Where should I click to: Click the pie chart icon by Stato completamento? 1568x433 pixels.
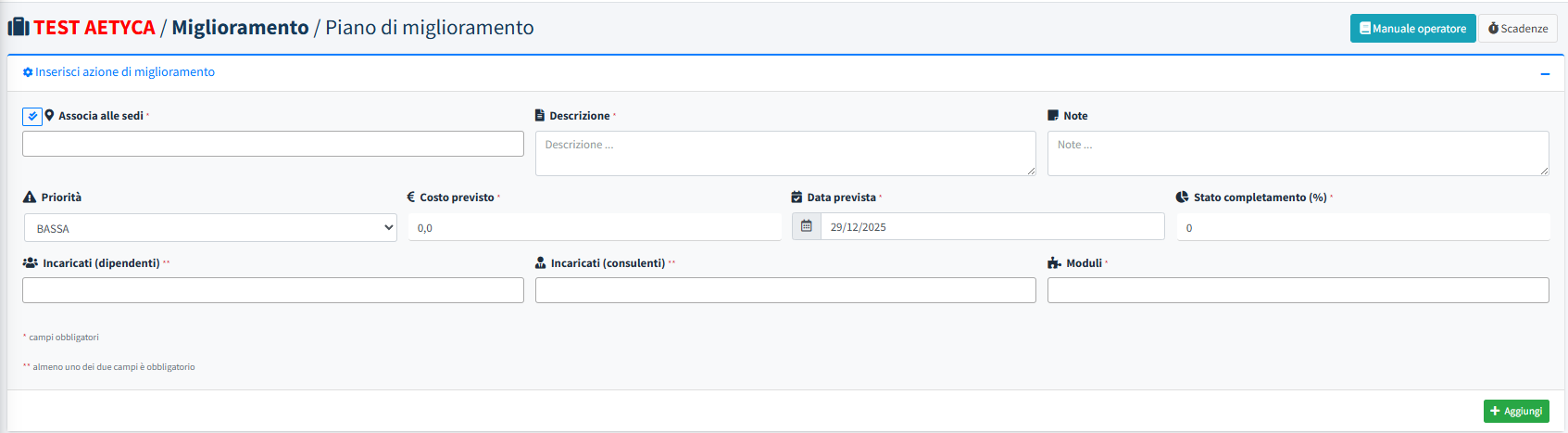[x=1182, y=197]
